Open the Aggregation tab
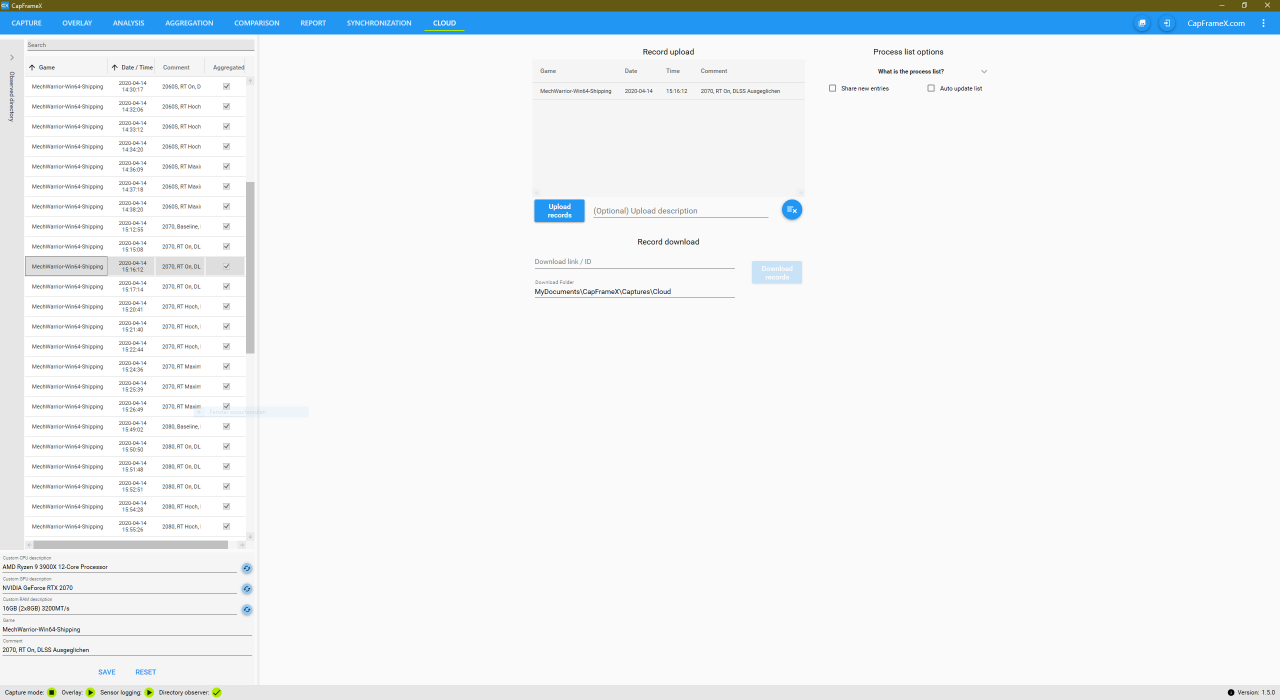Screen dimensions: 1280x700 [x=189, y=23]
